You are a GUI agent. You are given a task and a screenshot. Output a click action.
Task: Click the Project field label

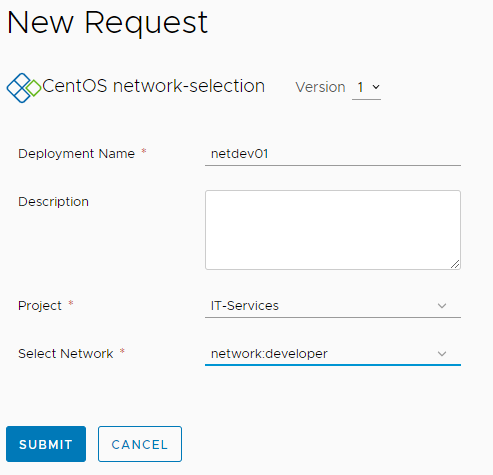(40, 306)
